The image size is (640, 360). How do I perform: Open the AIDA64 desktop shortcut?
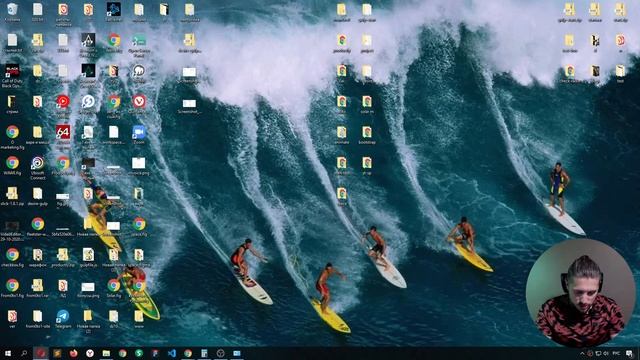63,133
